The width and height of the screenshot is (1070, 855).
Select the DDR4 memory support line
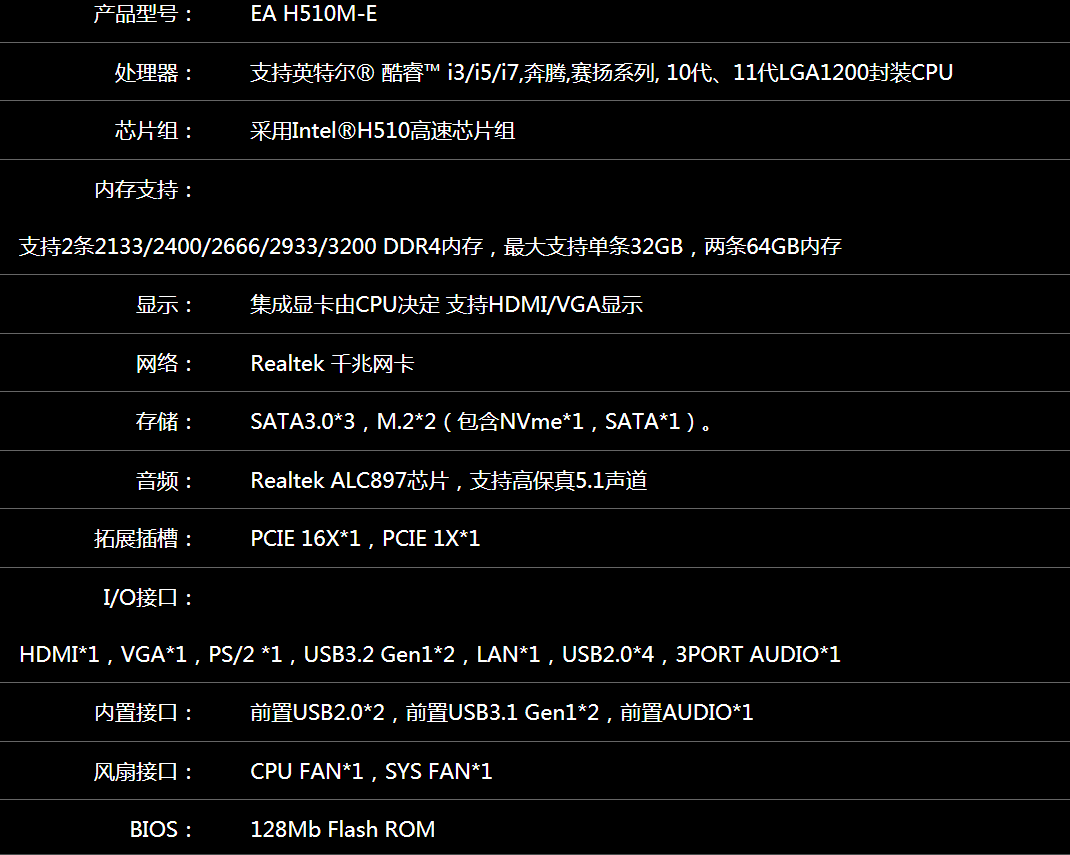click(x=430, y=246)
